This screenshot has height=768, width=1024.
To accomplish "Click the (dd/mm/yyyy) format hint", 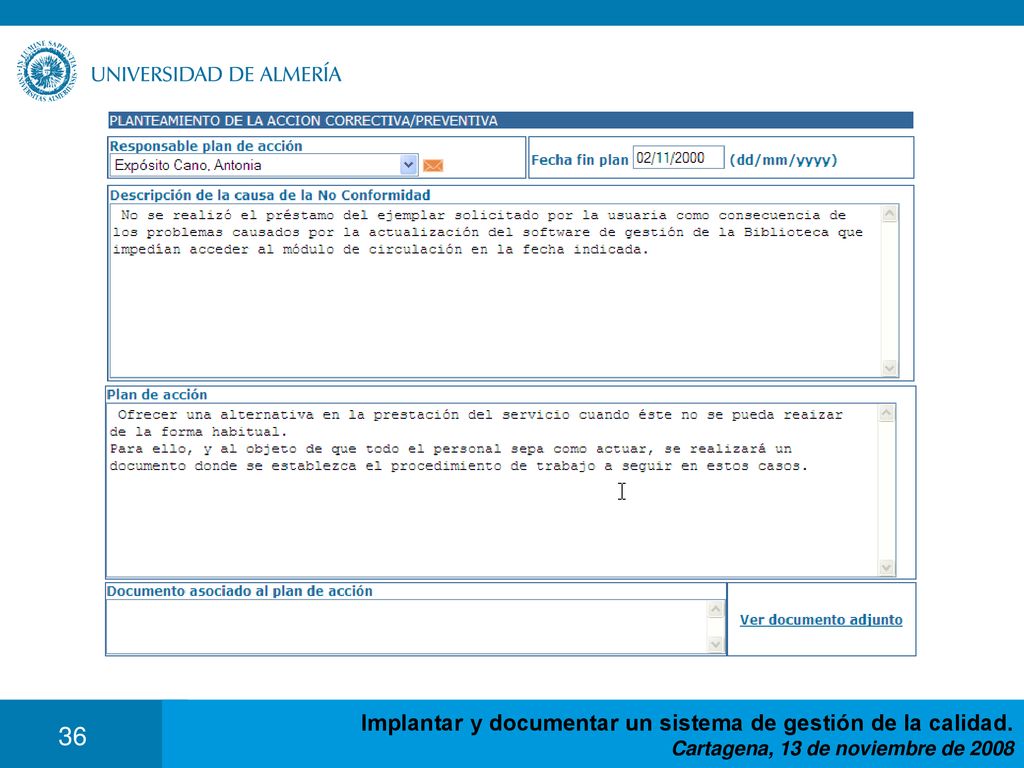I will point(783,160).
